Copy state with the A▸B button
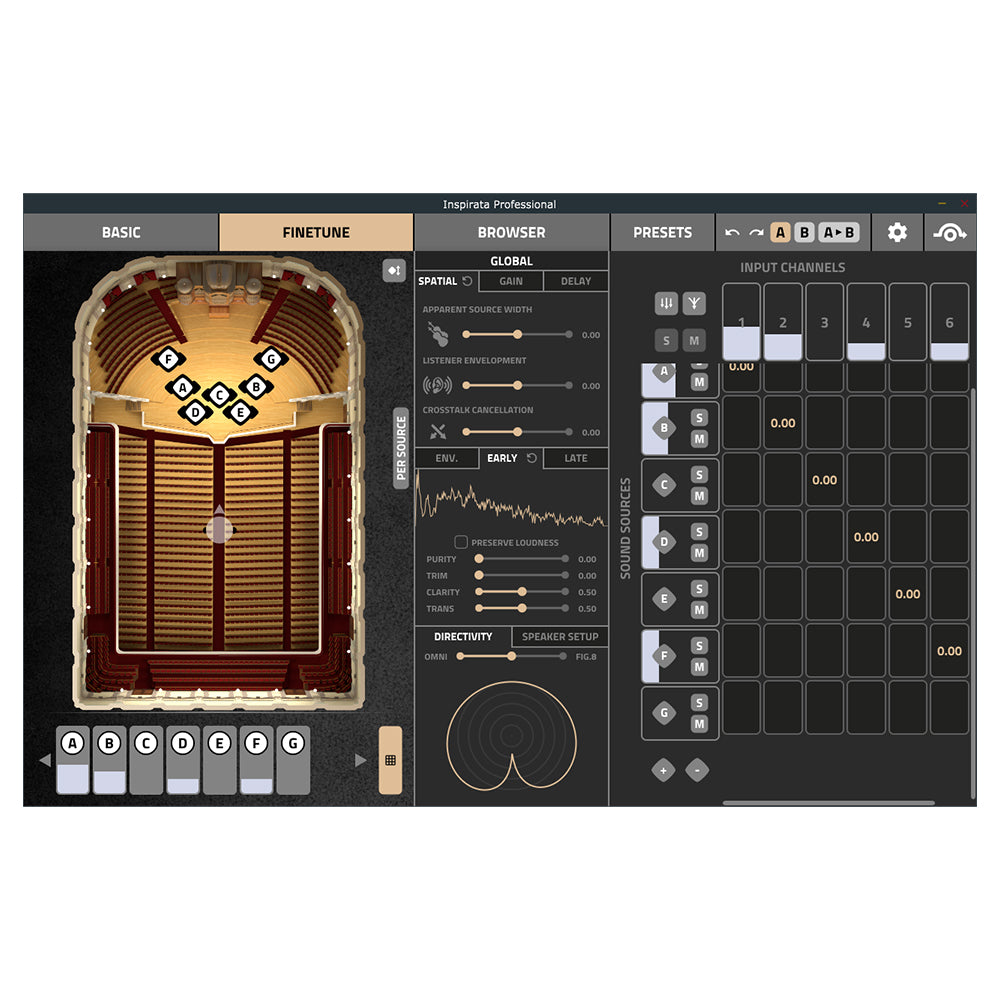1000x1000 pixels. [x=838, y=233]
